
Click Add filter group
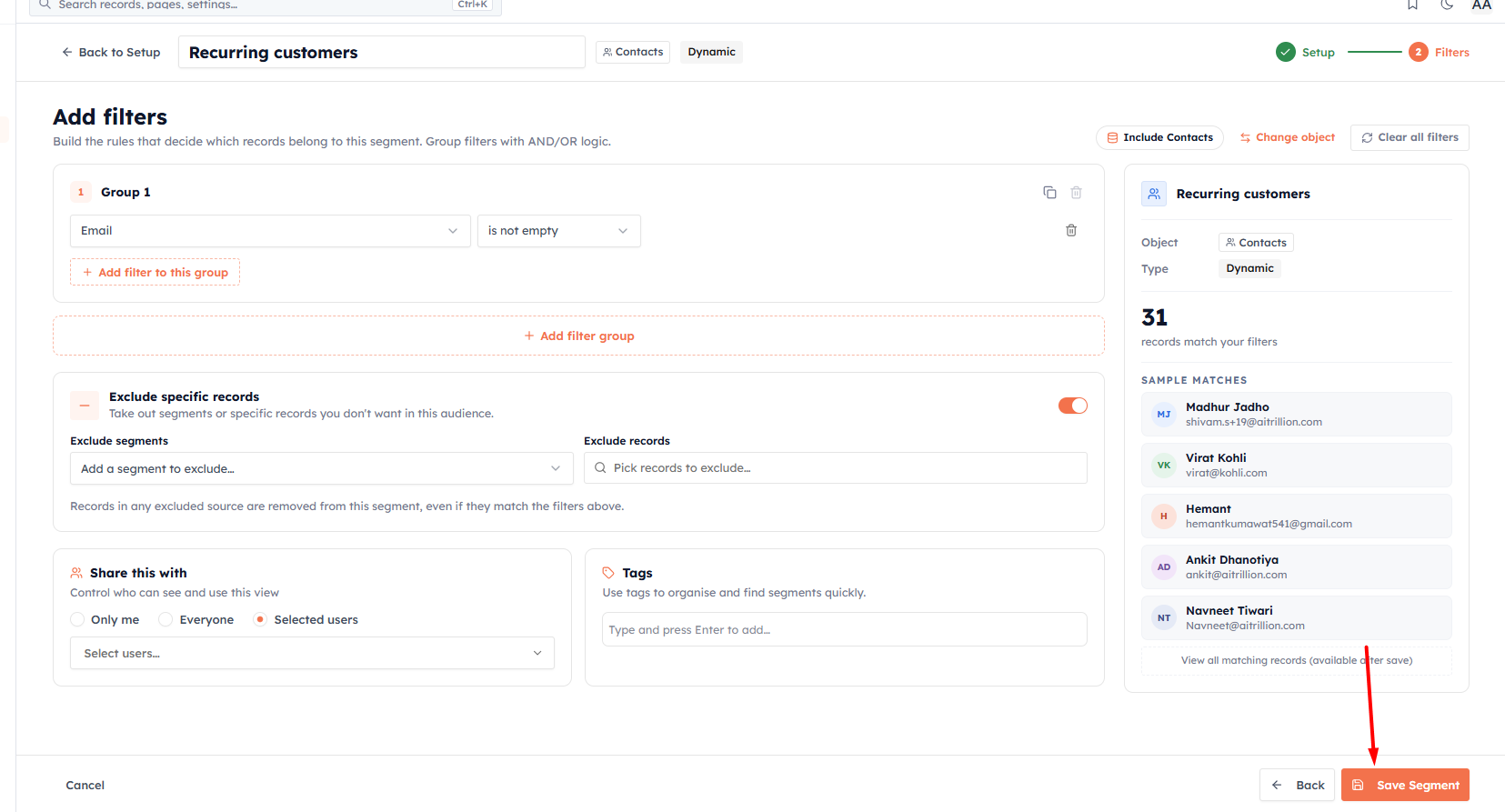(x=578, y=336)
